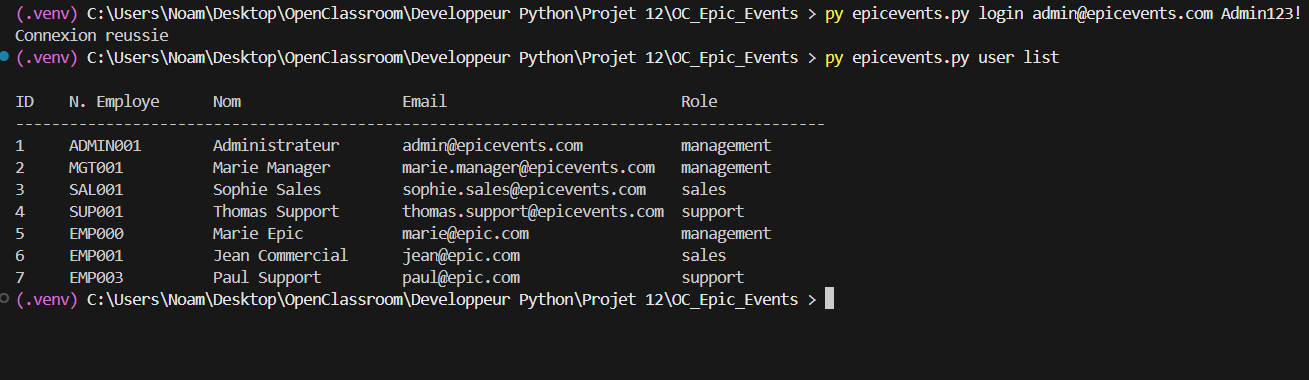Click the name 'Paul Support'
Screen dimensions: 1309x380
(x=267, y=278)
